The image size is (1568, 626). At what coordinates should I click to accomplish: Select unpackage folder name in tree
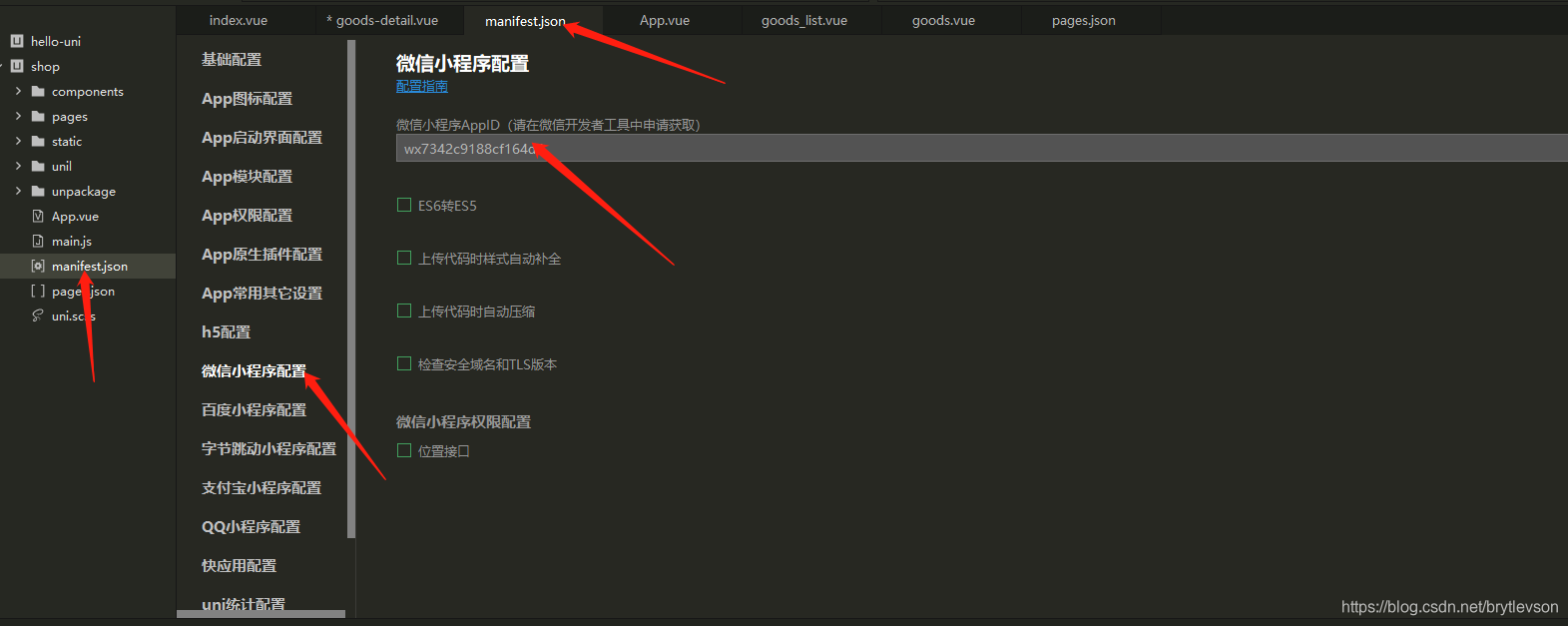tap(84, 191)
